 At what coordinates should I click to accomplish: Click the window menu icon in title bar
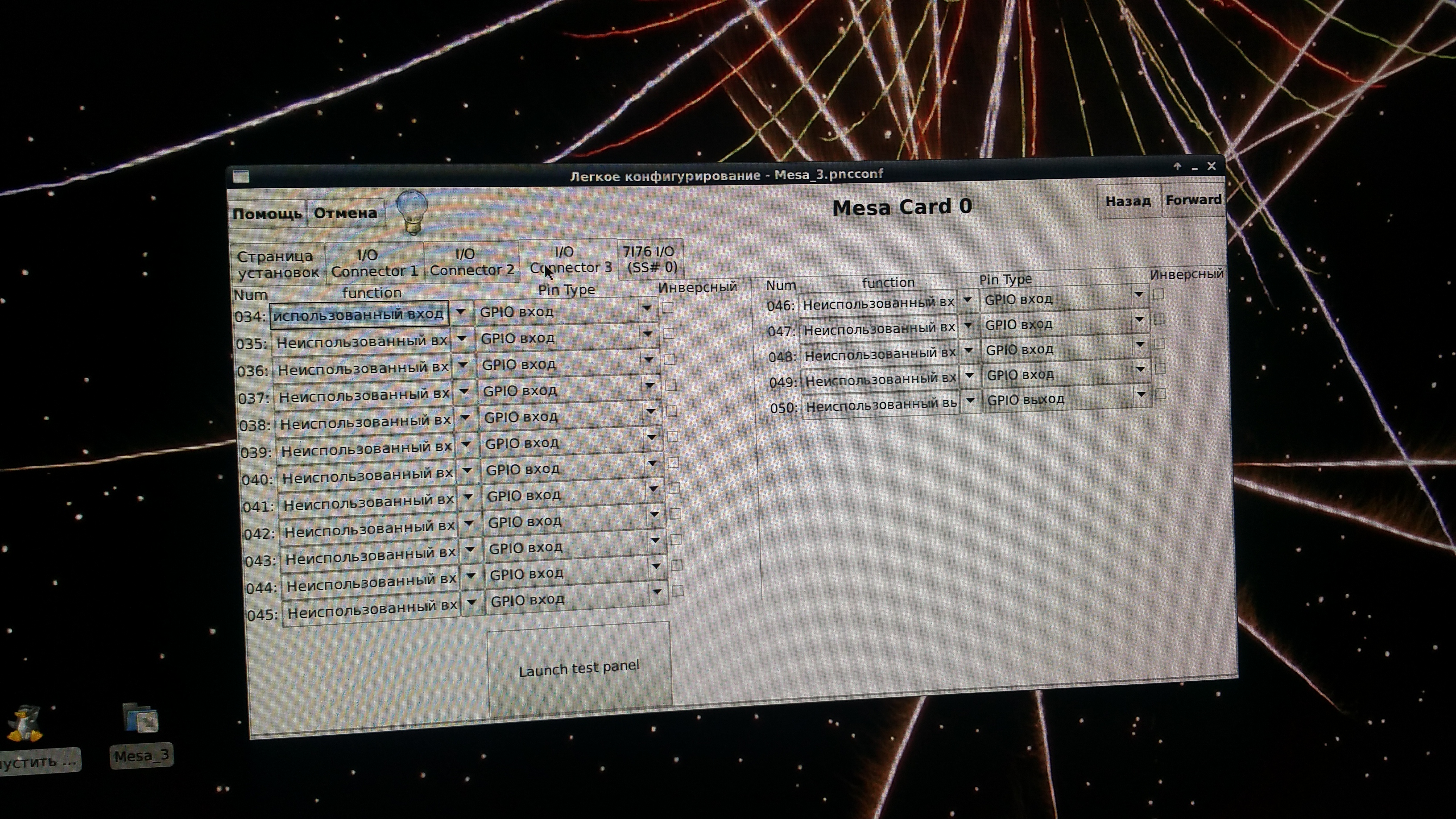[x=241, y=177]
